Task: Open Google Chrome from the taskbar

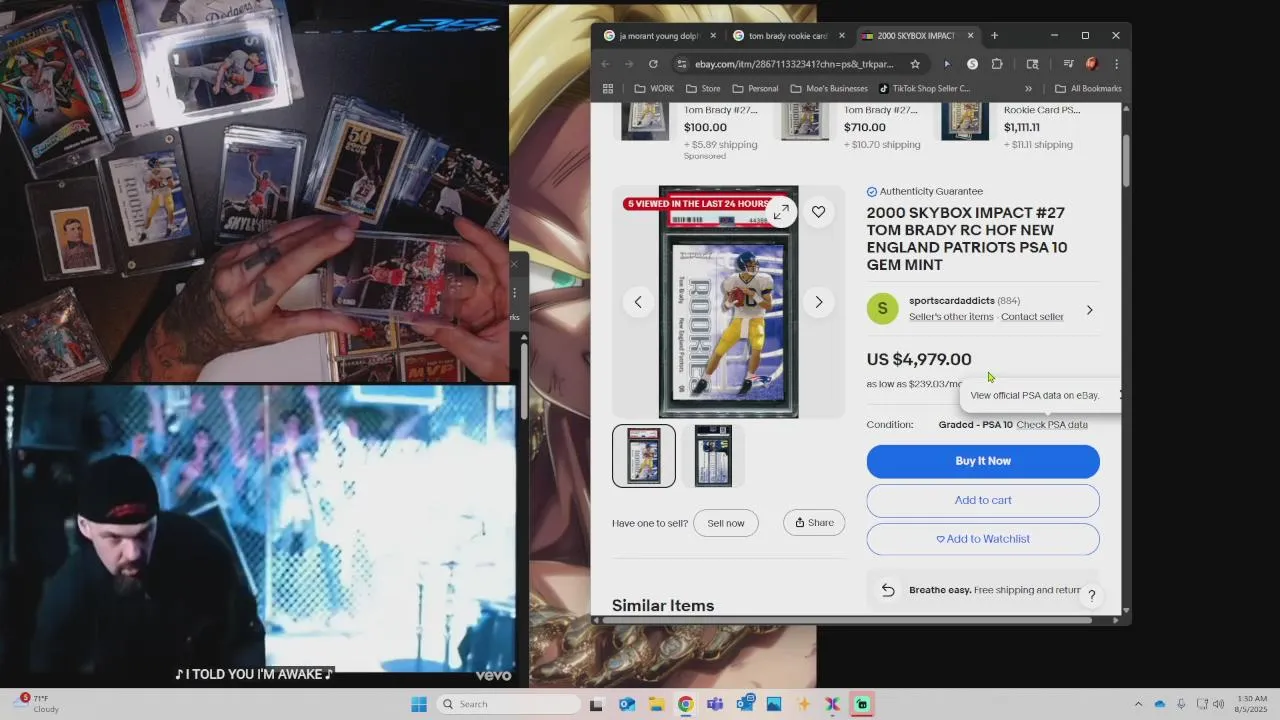Action: coord(685,704)
